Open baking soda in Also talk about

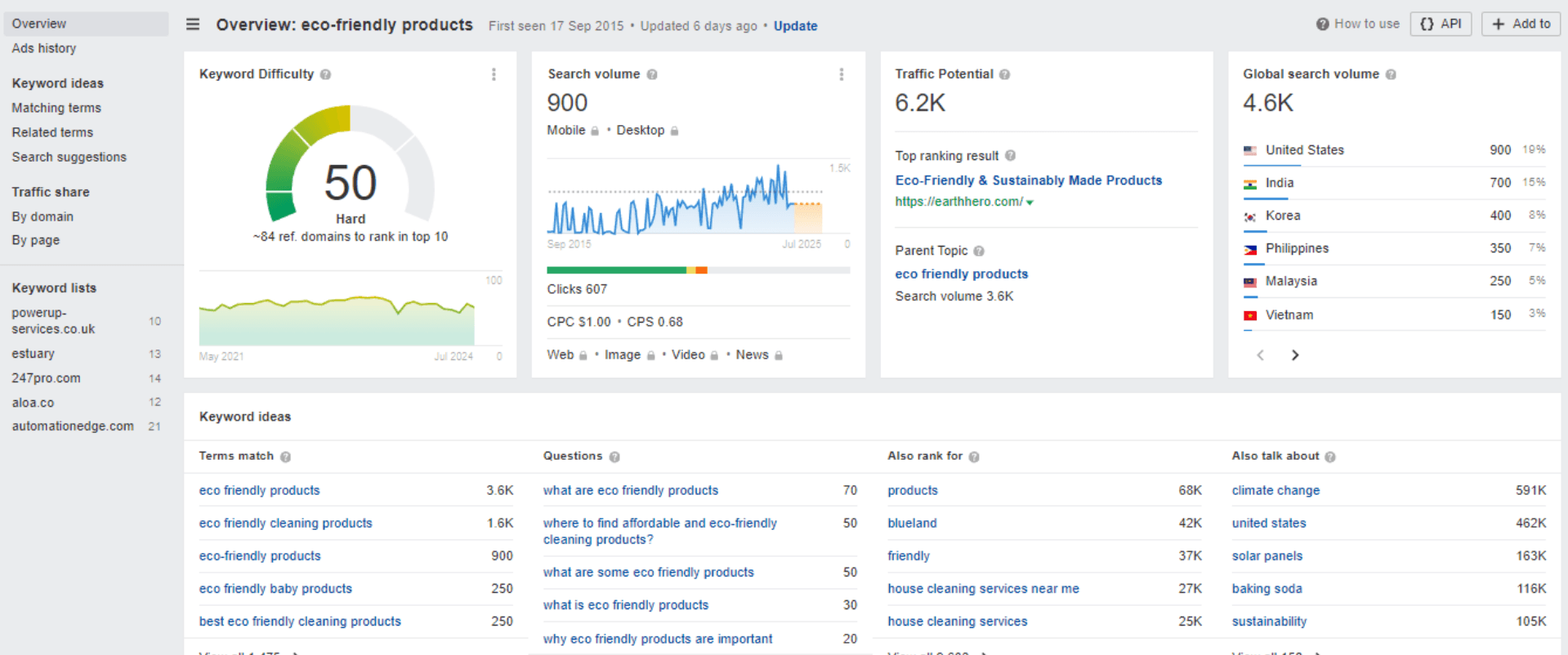[x=1267, y=589]
